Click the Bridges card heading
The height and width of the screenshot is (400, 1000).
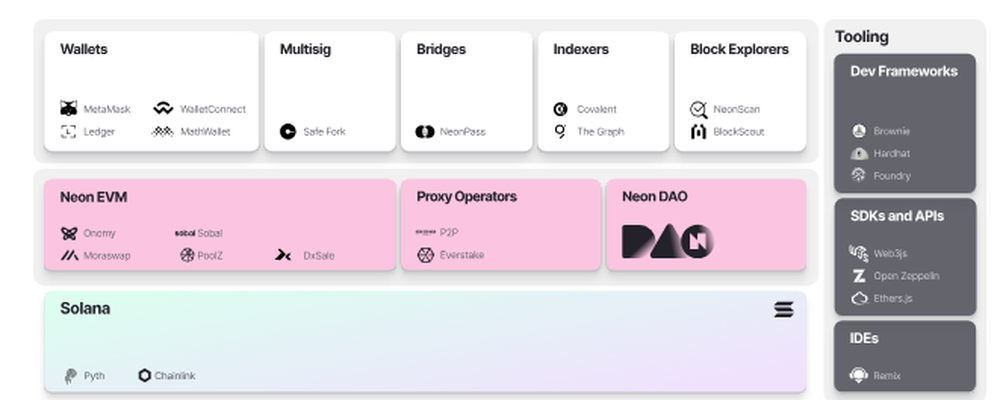pos(441,49)
